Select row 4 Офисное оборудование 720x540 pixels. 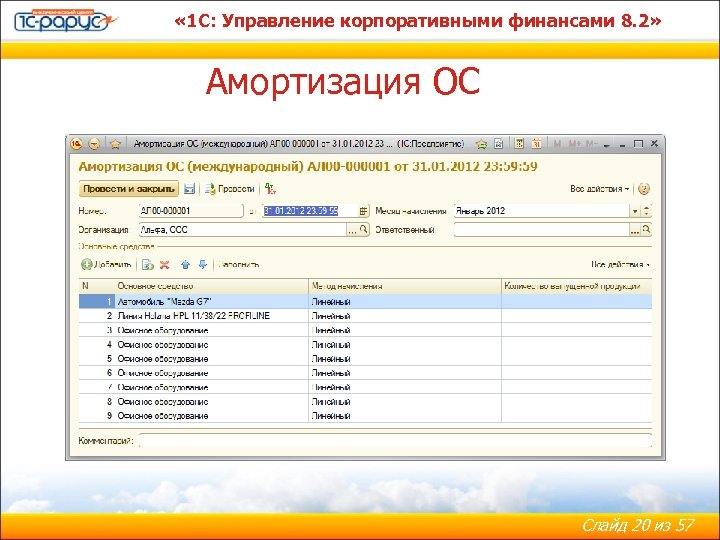[365, 344]
